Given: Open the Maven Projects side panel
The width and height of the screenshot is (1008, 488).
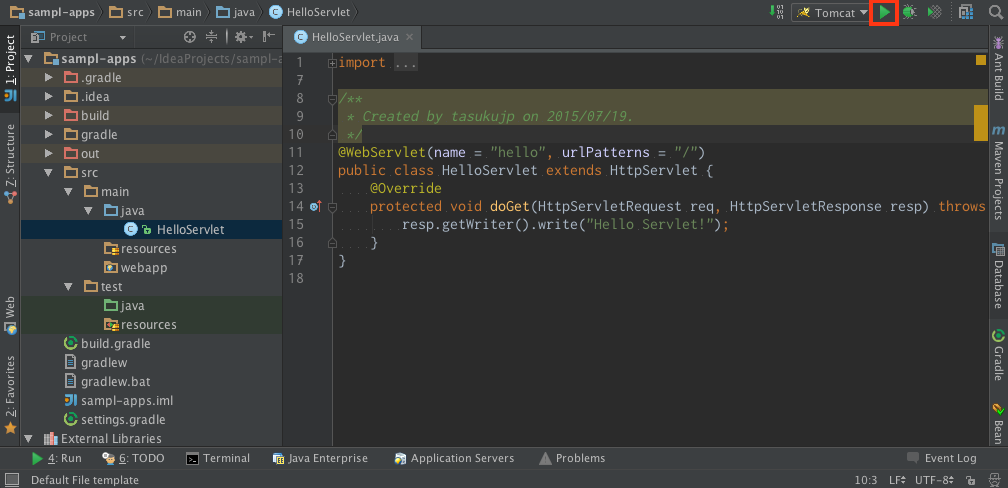Looking at the screenshot, I should click(998, 173).
